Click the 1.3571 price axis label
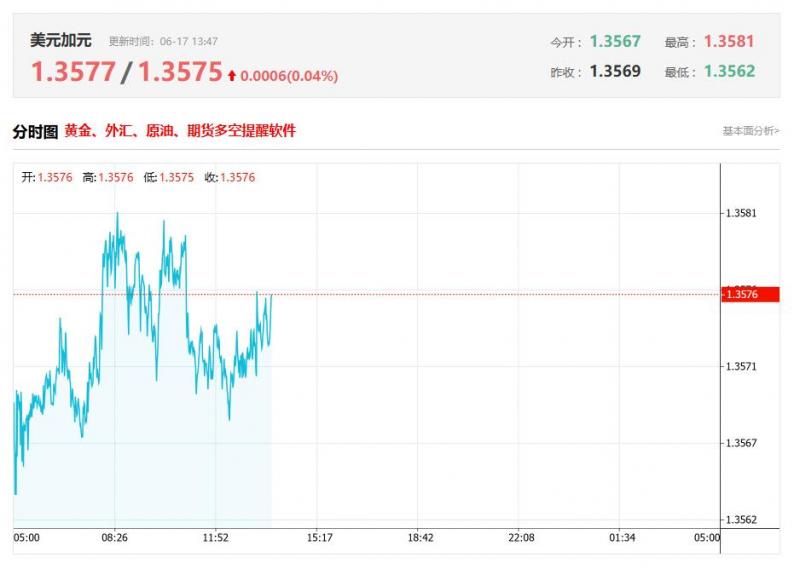This screenshot has width=800, height=580. [741, 366]
